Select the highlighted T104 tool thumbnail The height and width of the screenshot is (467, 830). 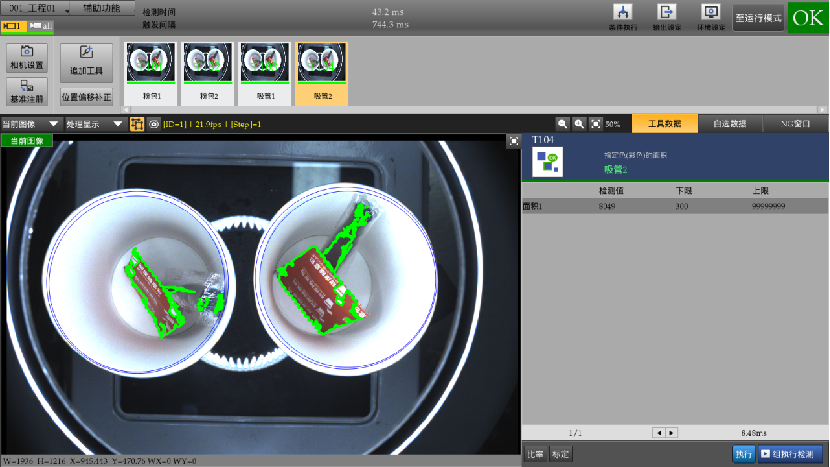point(321,74)
